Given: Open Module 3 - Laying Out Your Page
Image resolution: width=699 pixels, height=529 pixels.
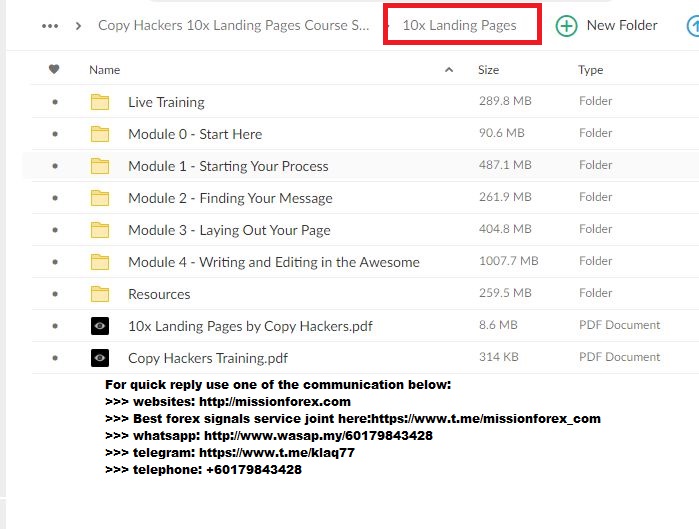Looking at the screenshot, I should tap(229, 230).
